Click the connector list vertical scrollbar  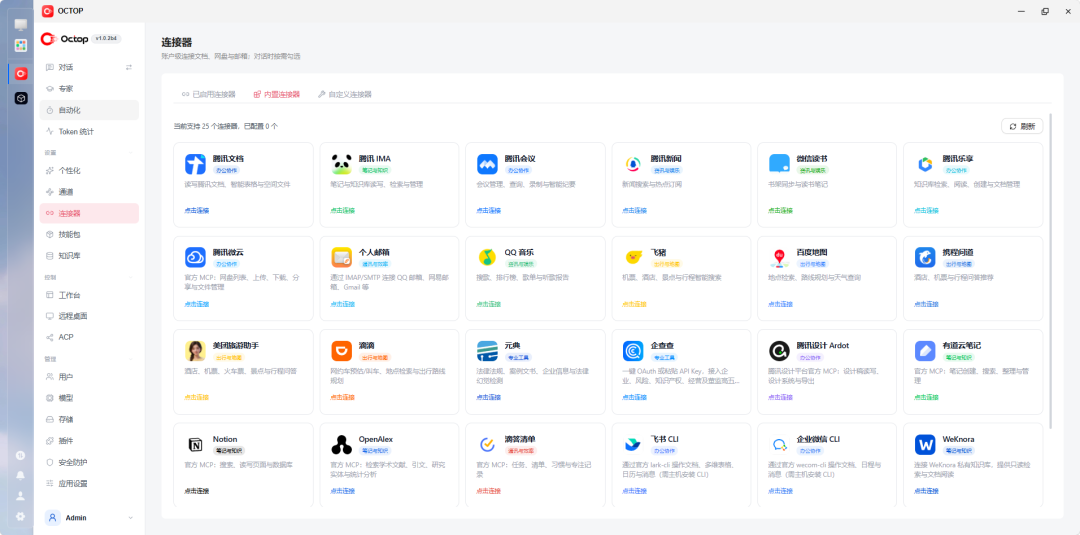pyautogui.click(x=1051, y=271)
